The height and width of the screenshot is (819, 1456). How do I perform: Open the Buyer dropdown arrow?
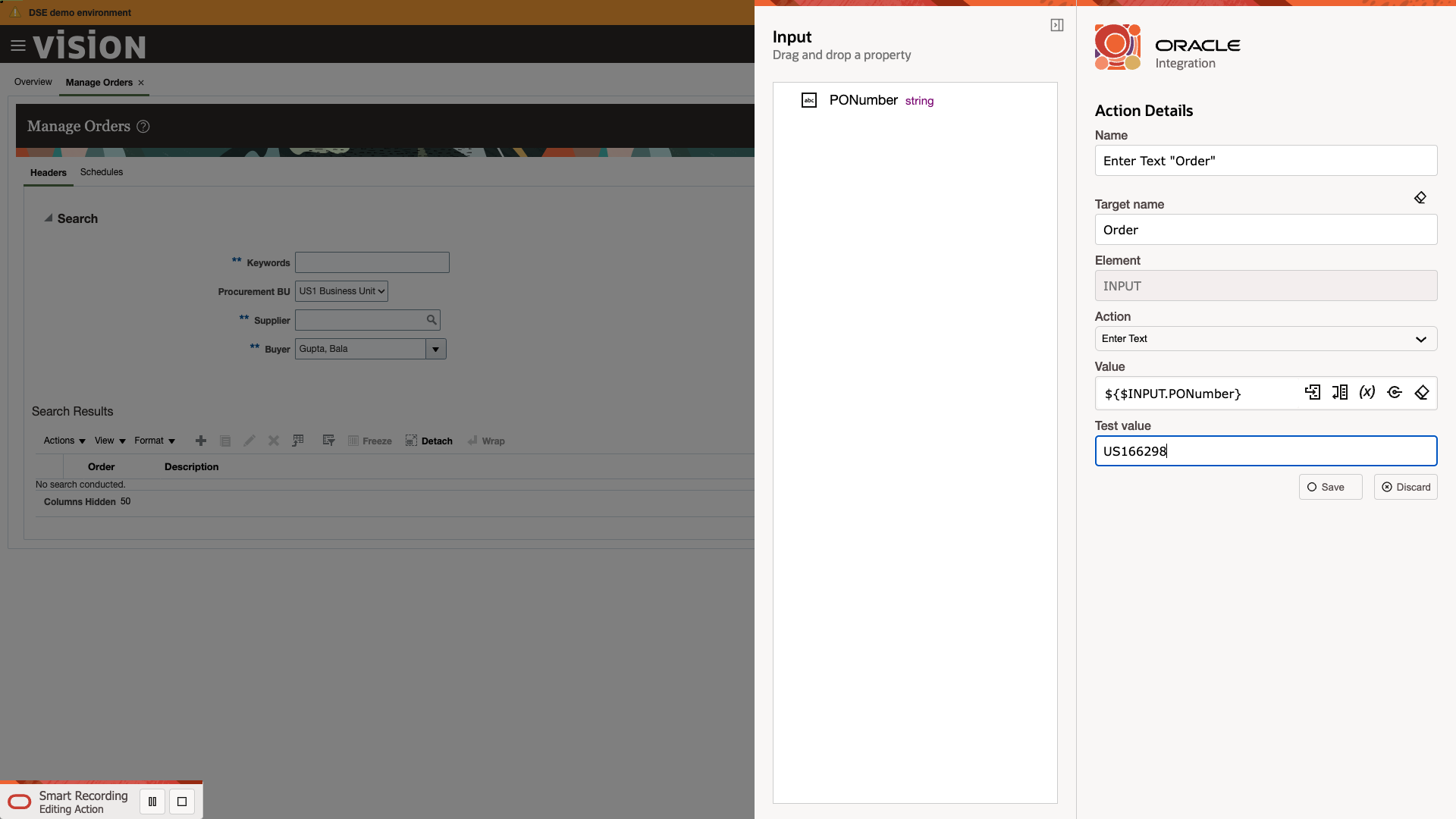435,349
